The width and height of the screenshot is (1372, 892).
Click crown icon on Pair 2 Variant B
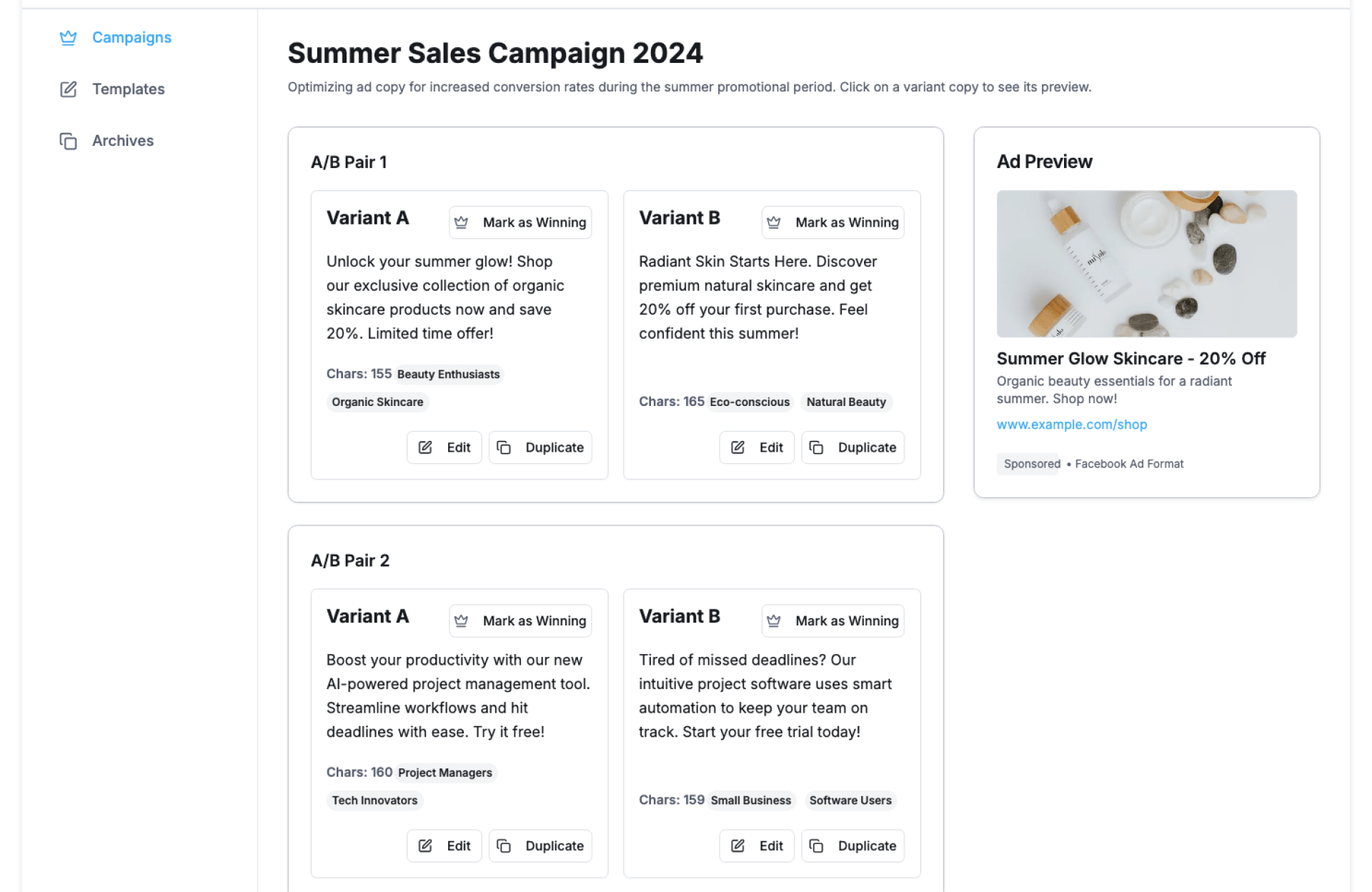(x=774, y=621)
